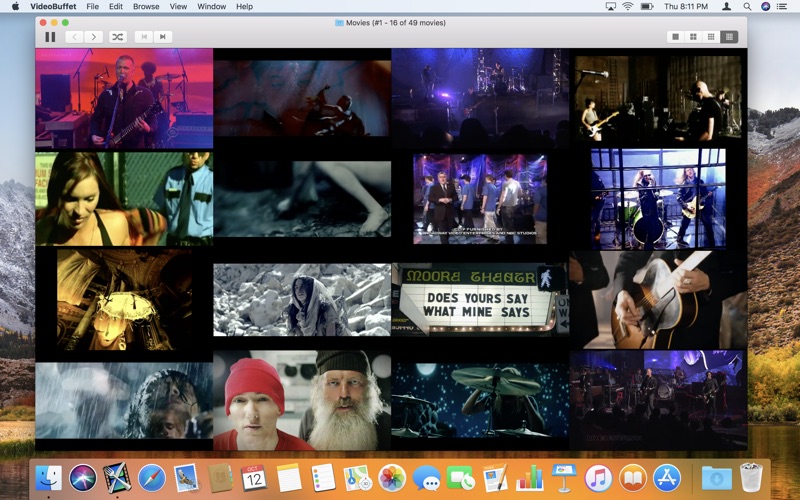The height and width of the screenshot is (500, 800).
Task: Launch Siri from the Dock
Action: pos(83,478)
